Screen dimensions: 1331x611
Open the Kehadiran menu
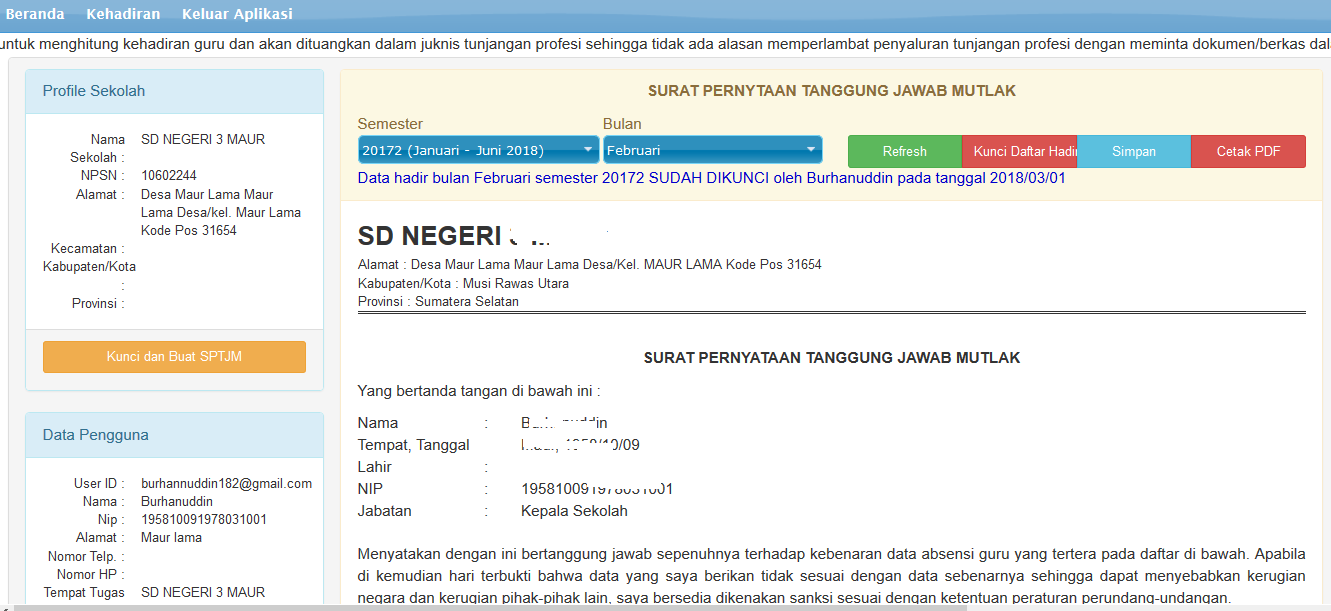[x=123, y=14]
